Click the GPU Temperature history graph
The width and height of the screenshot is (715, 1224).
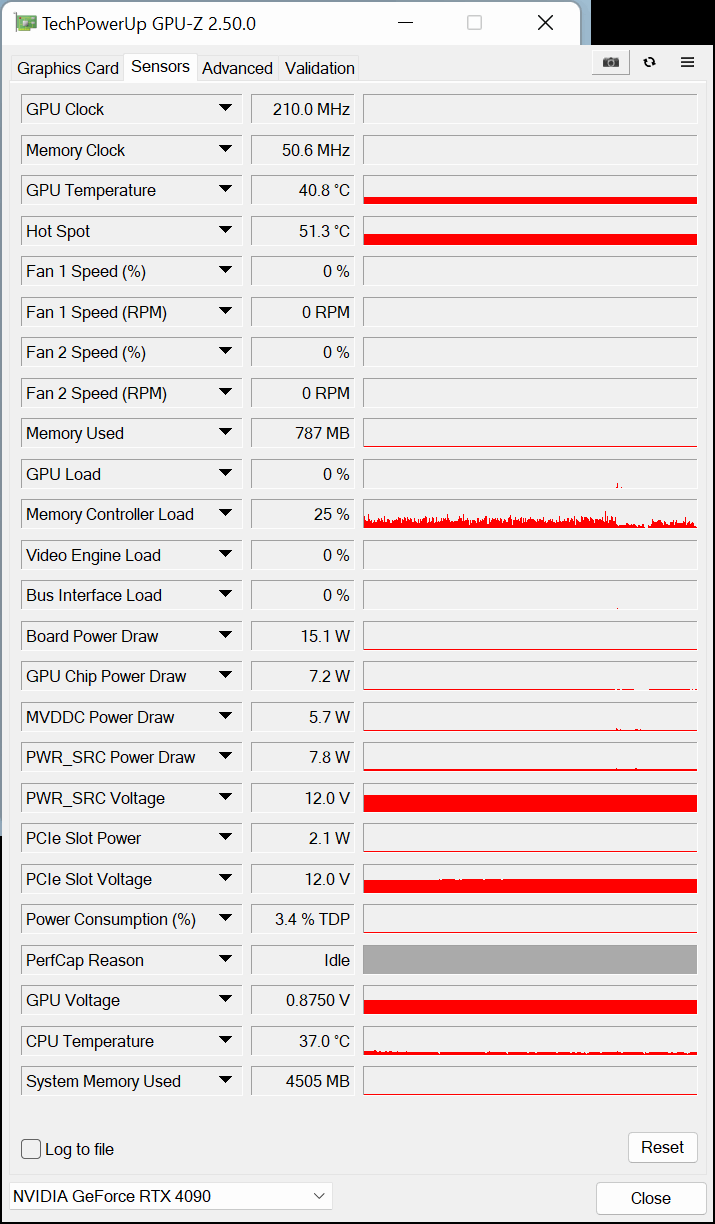pos(530,190)
